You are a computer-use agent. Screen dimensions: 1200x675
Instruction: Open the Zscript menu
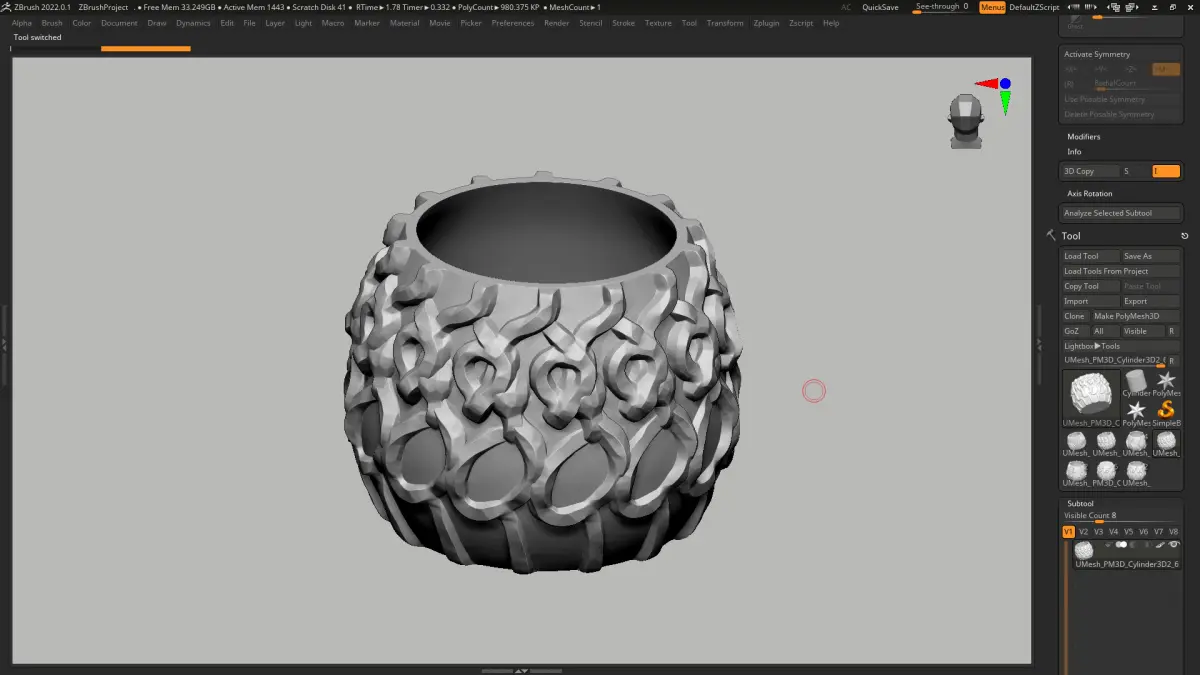point(800,23)
